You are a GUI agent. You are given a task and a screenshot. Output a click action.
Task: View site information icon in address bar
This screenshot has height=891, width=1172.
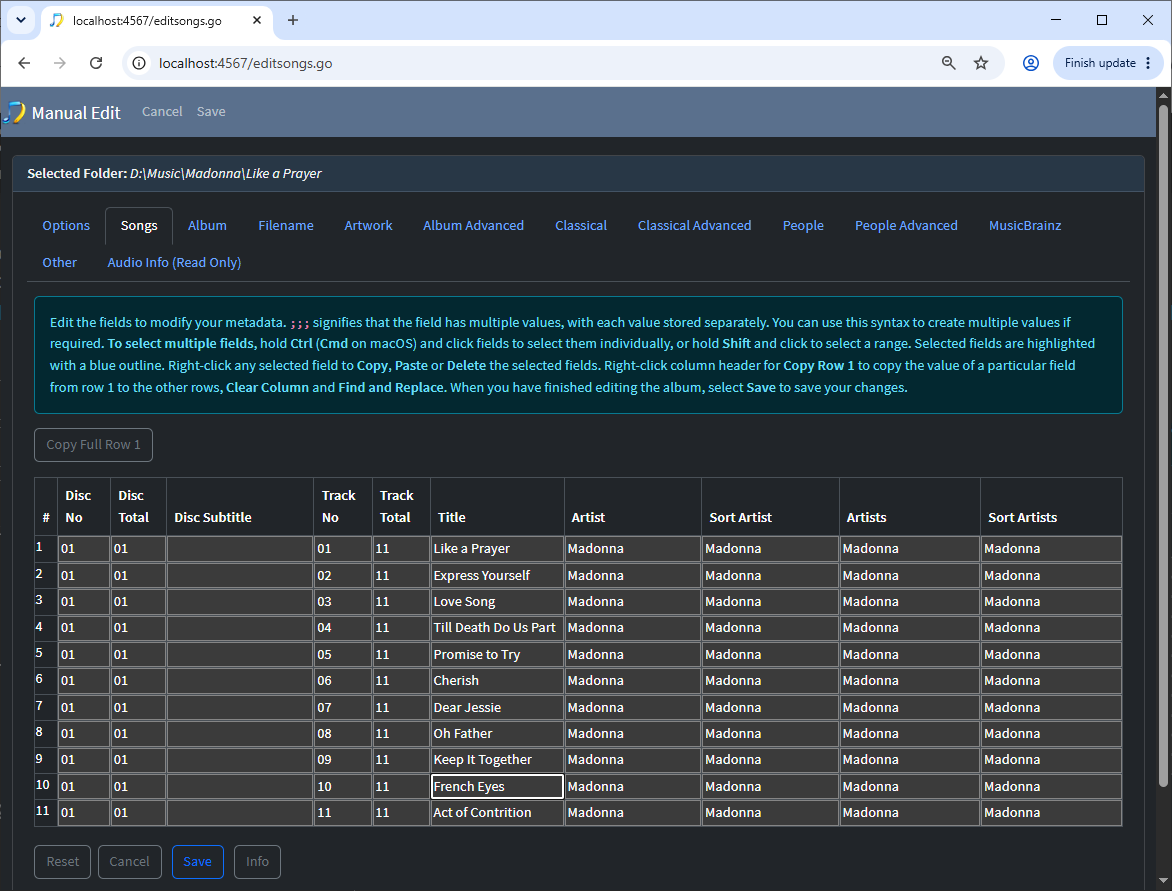[x=139, y=64]
